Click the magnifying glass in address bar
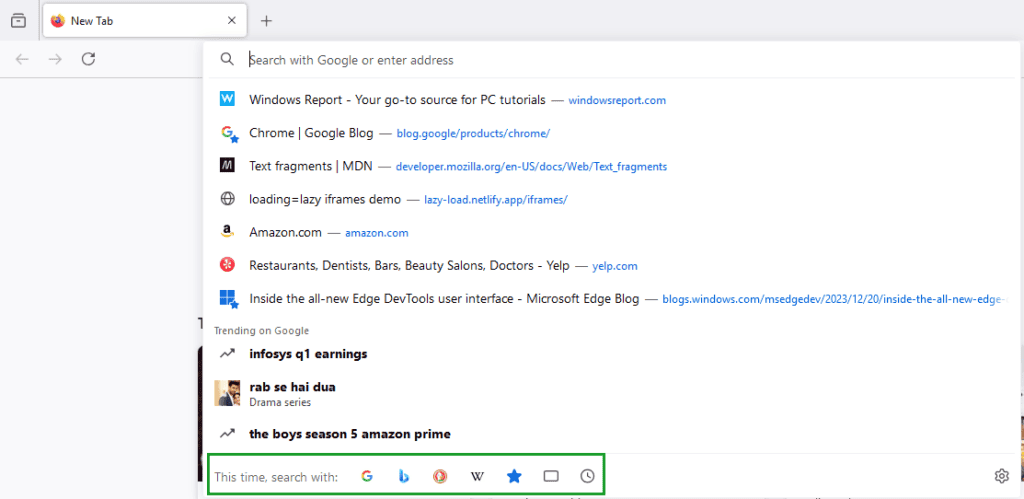The height and width of the screenshot is (499, 1024). [x=227, y=59]
